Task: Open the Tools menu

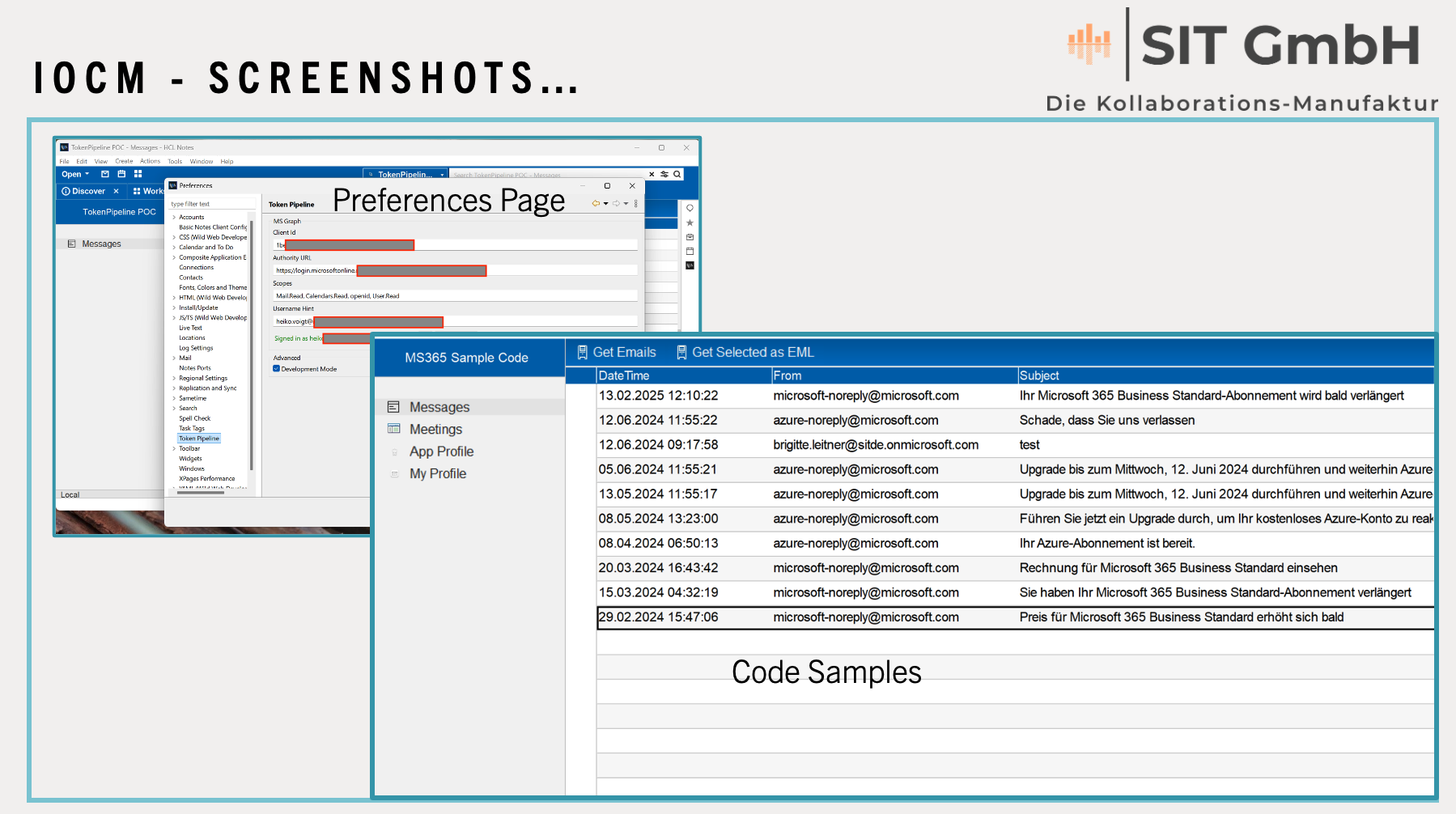Action: [x=175, y=161]
